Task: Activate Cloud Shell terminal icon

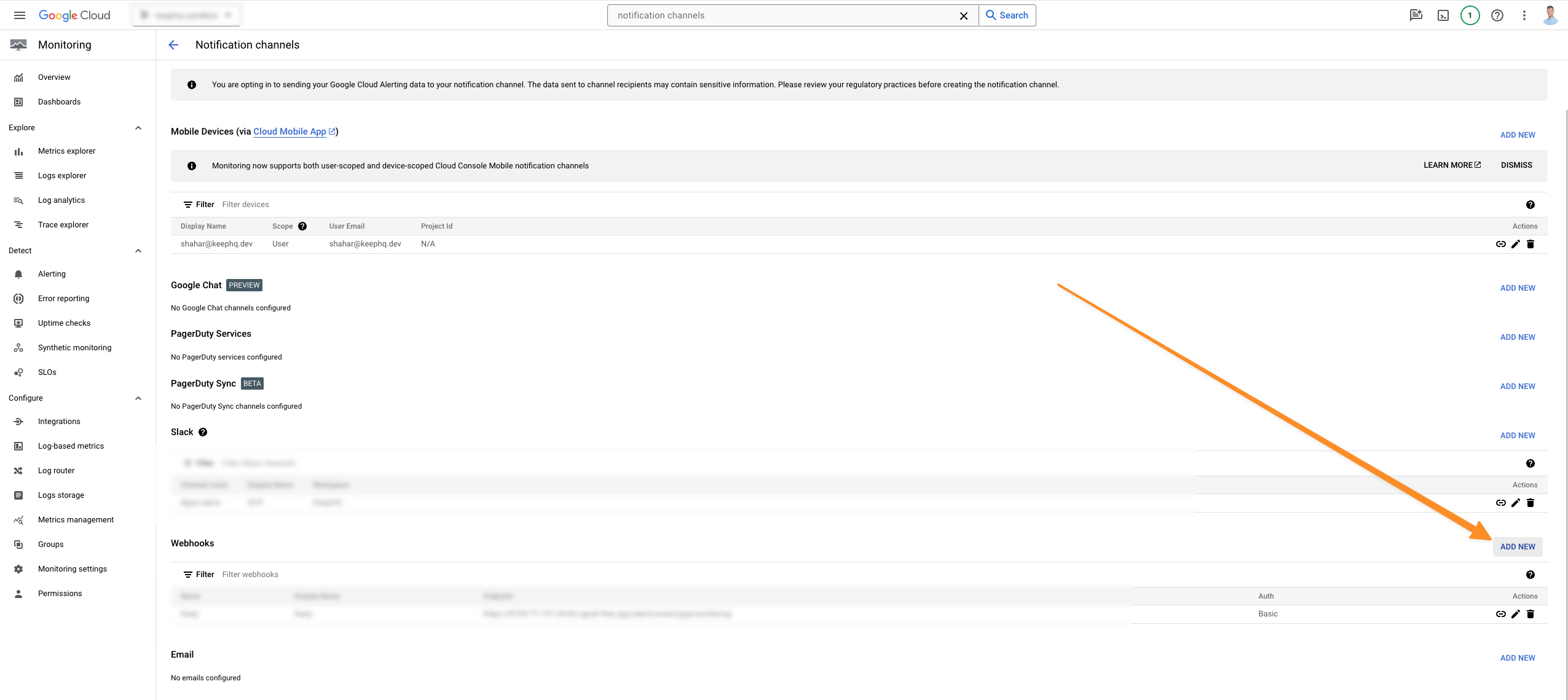Action: tap(1443, 15)
